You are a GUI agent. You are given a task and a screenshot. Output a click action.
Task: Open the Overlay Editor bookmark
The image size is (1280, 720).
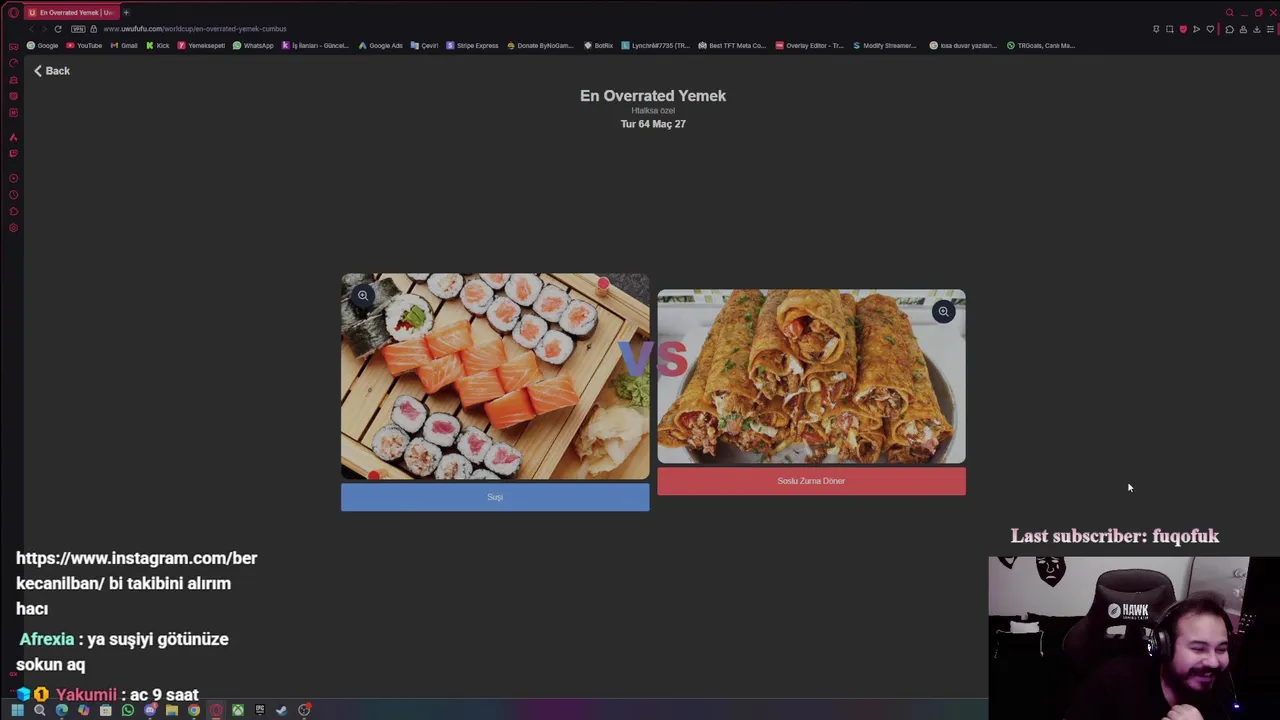coord(810,45)
